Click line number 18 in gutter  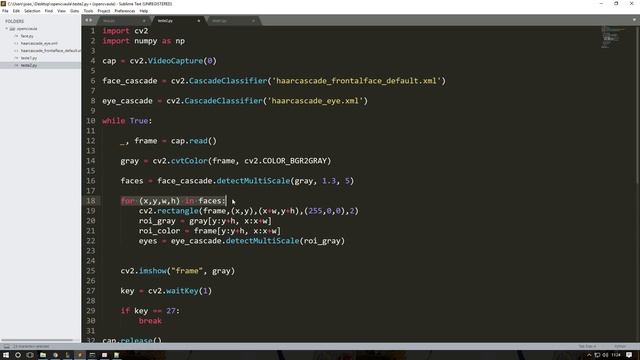(91, 201)
